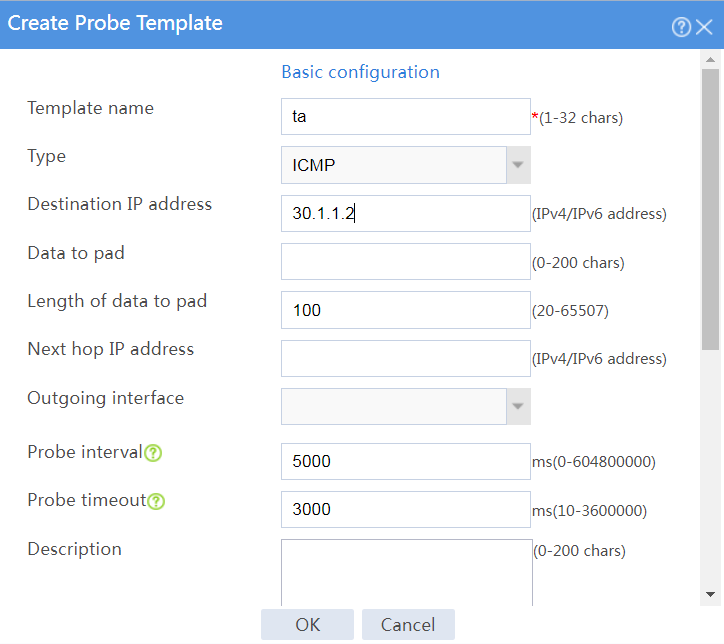
Task: Close the Create Probe Template dialog
Action: (704, 27)
